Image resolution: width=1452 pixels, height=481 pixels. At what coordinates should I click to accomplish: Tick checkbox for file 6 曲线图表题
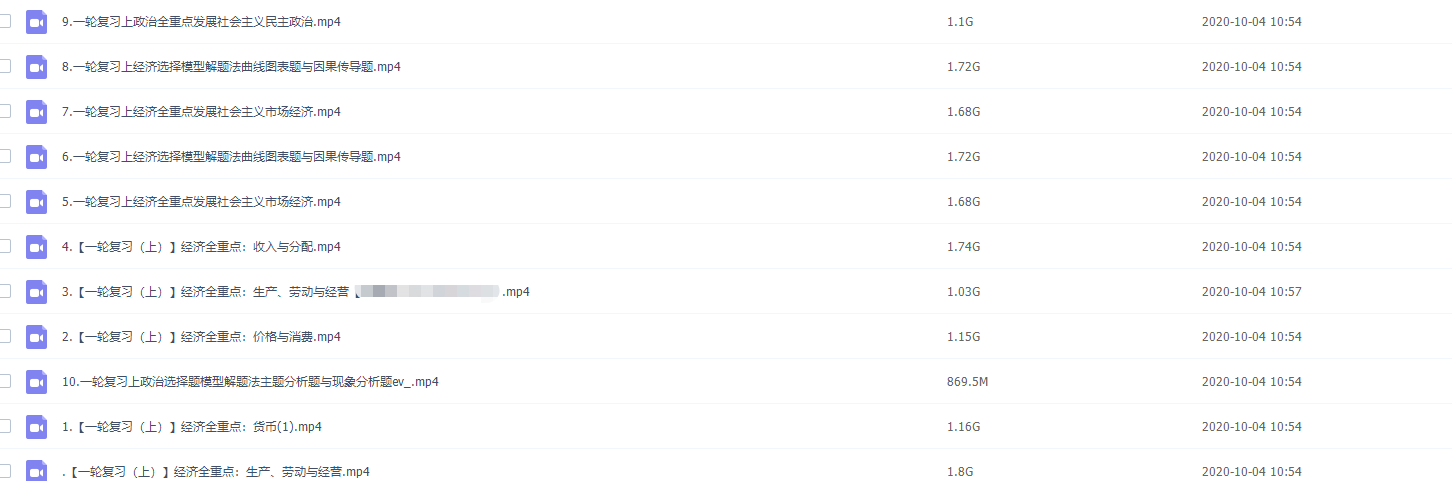click(5, 156)
